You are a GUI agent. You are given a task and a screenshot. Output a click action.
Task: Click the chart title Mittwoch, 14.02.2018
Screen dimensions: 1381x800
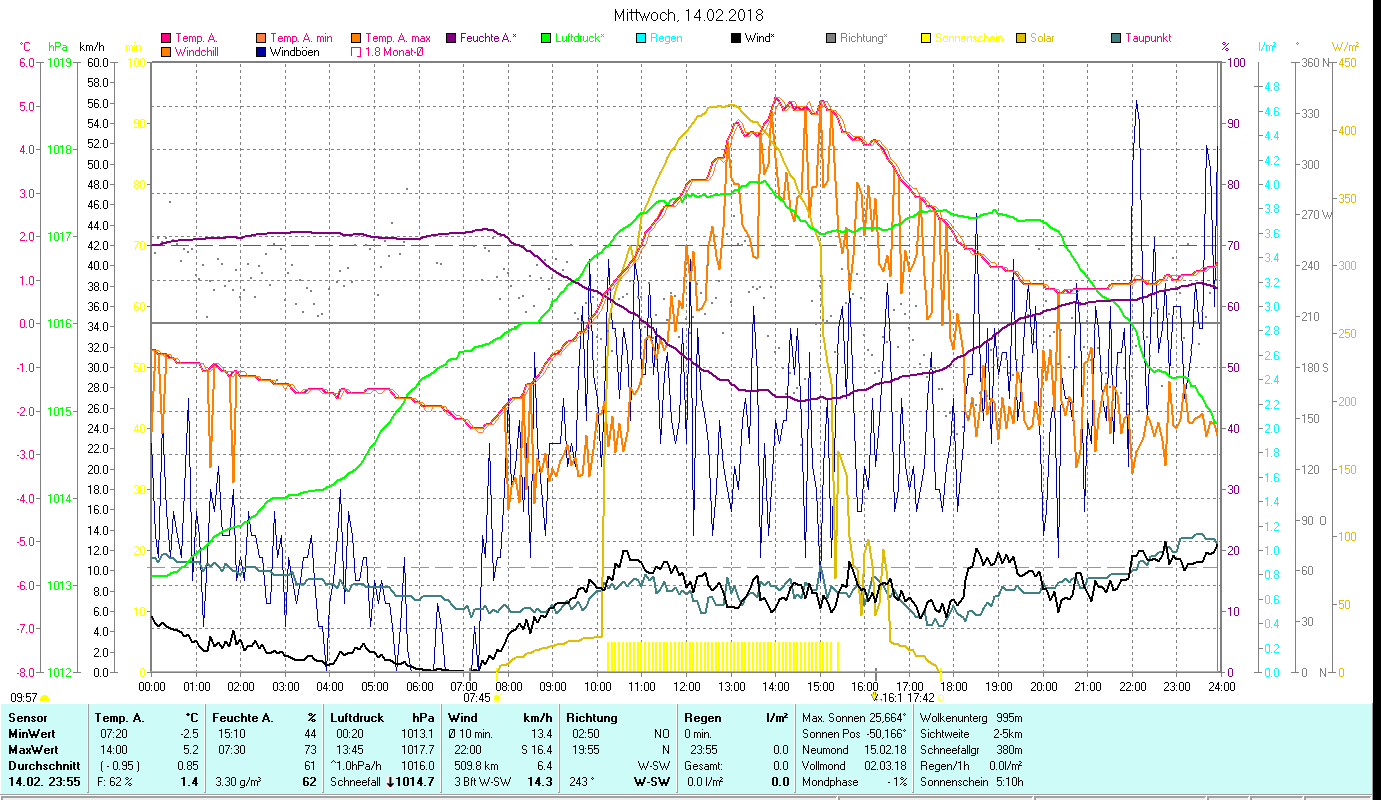(689, 15)
